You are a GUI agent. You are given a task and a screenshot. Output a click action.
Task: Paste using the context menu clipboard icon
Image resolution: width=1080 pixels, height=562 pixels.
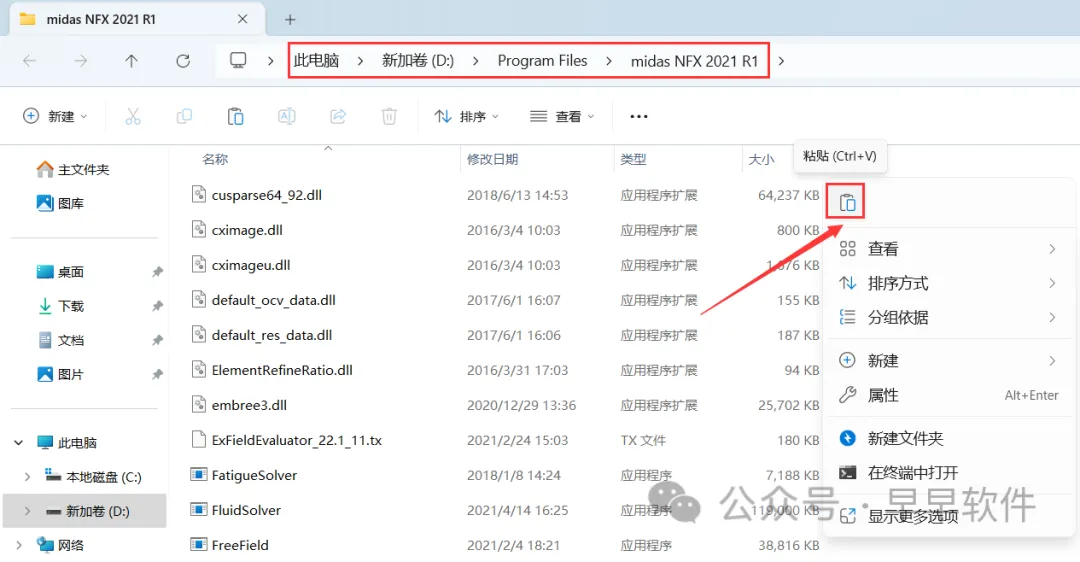847,202
